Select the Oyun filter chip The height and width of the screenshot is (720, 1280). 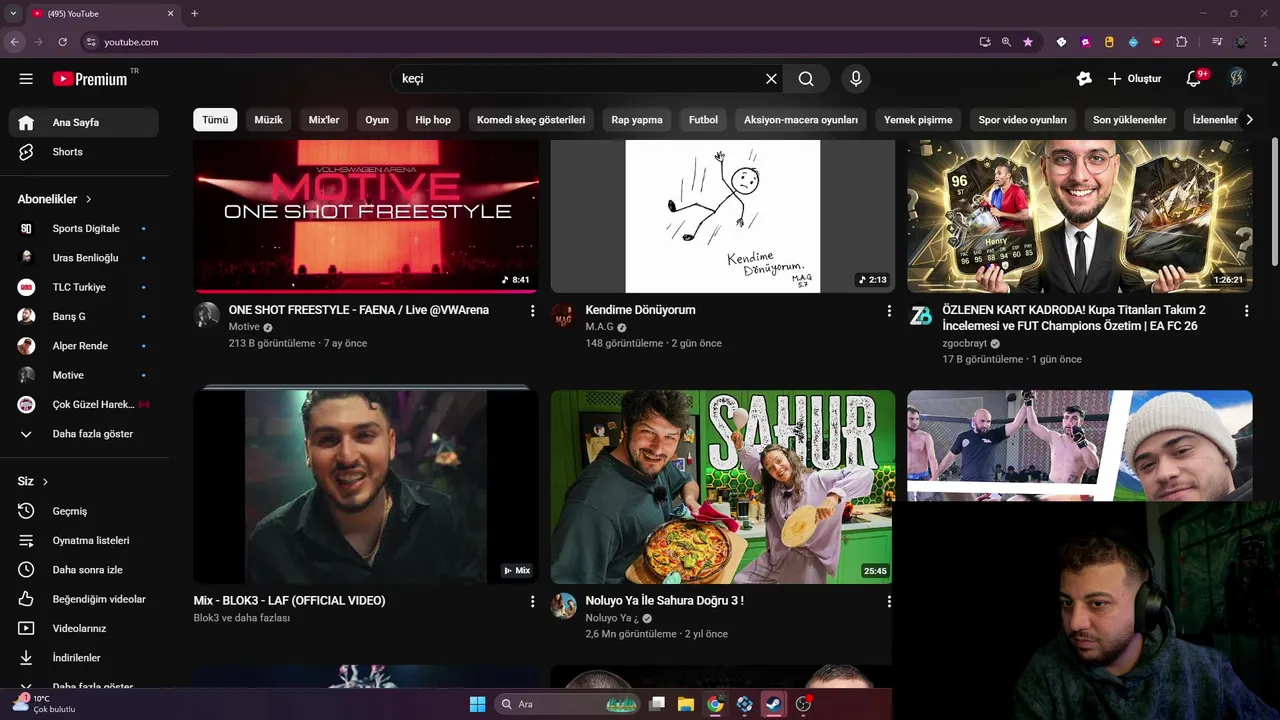(x=377, y=120)
